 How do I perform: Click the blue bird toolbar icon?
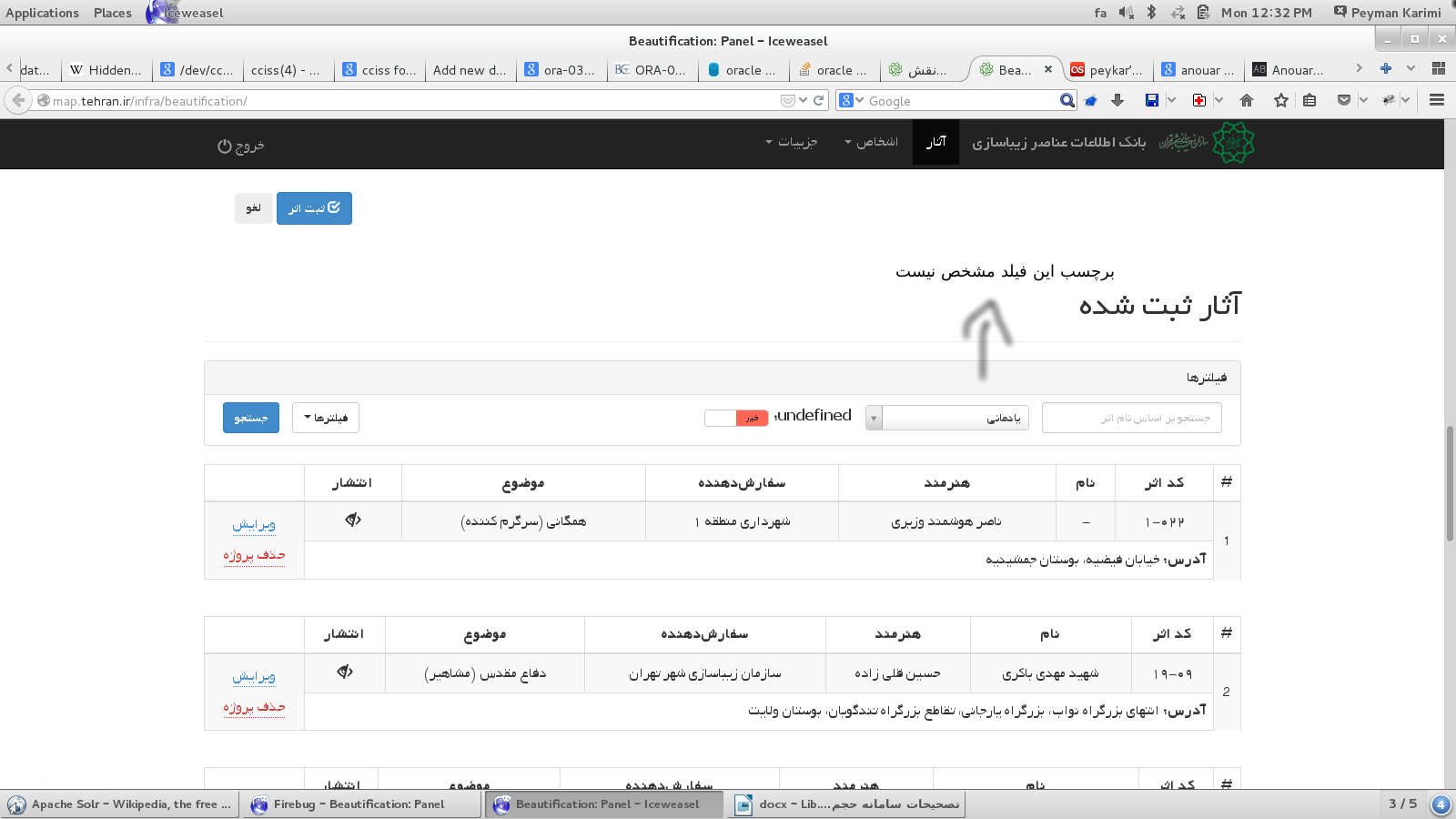pos(1090,101)
